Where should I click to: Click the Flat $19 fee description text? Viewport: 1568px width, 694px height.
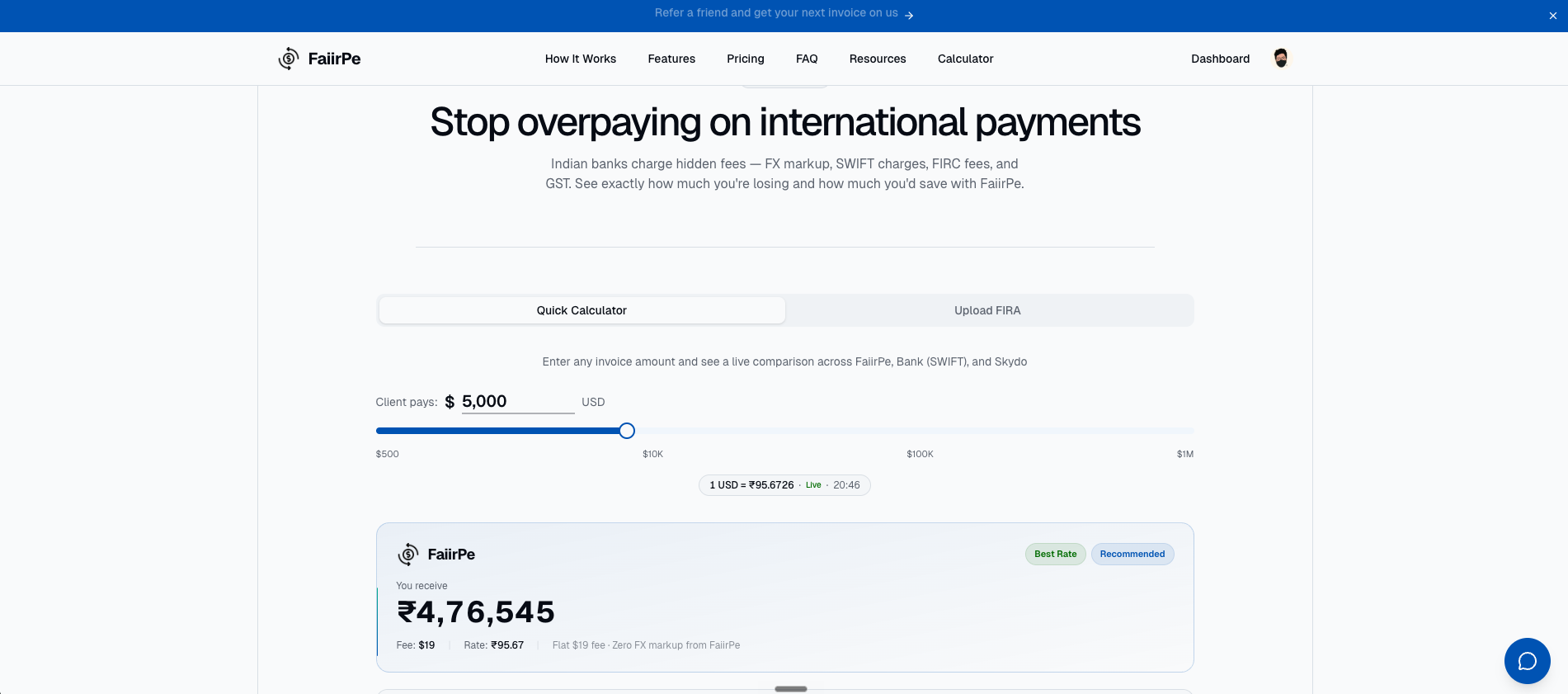coord(647,645)
